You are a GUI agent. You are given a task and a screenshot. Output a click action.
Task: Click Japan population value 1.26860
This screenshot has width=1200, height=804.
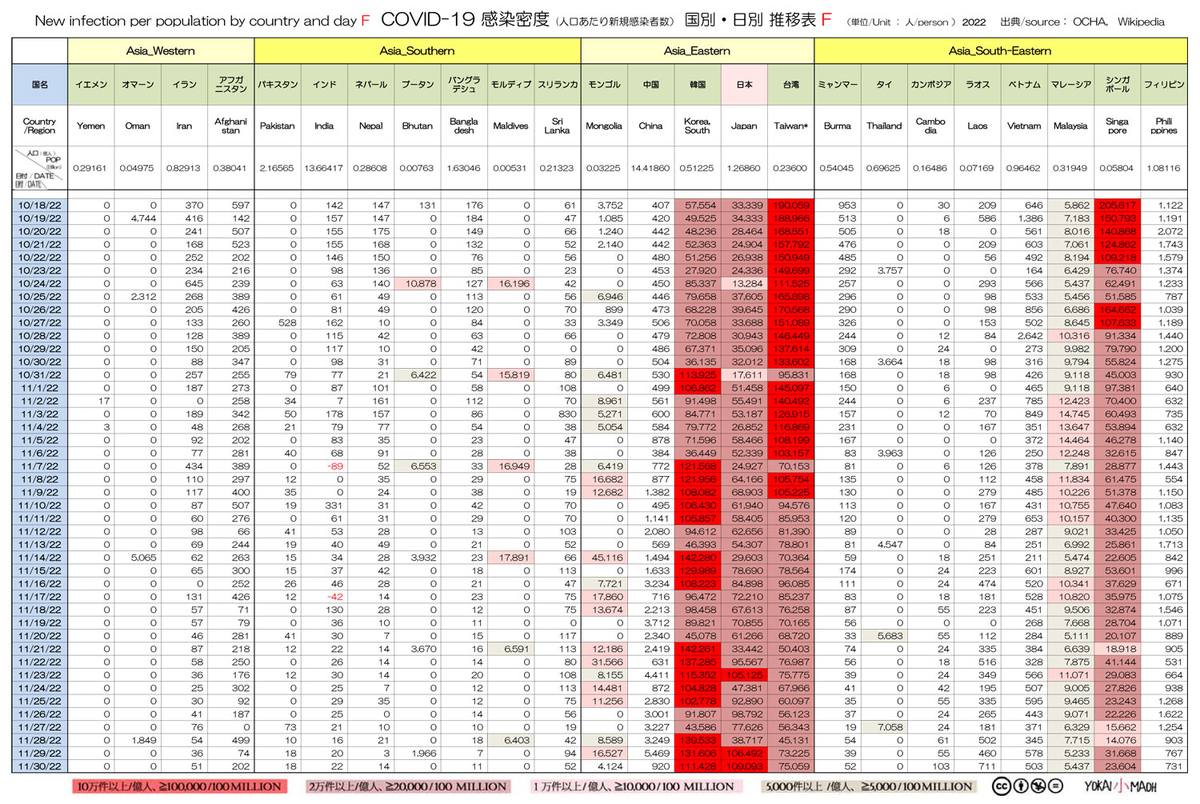coord(743,168)
